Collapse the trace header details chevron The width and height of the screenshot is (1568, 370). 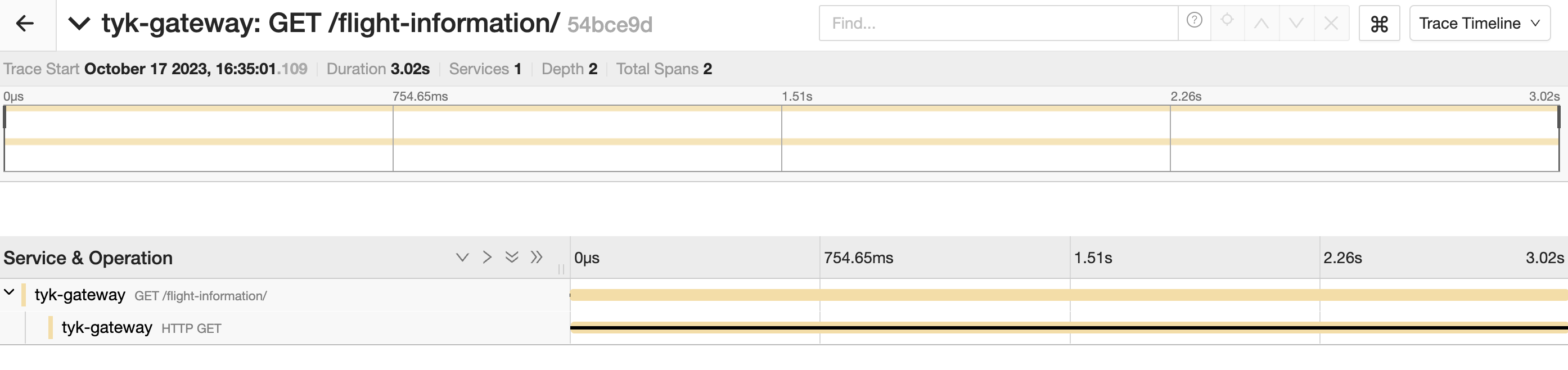click(79, 24)
